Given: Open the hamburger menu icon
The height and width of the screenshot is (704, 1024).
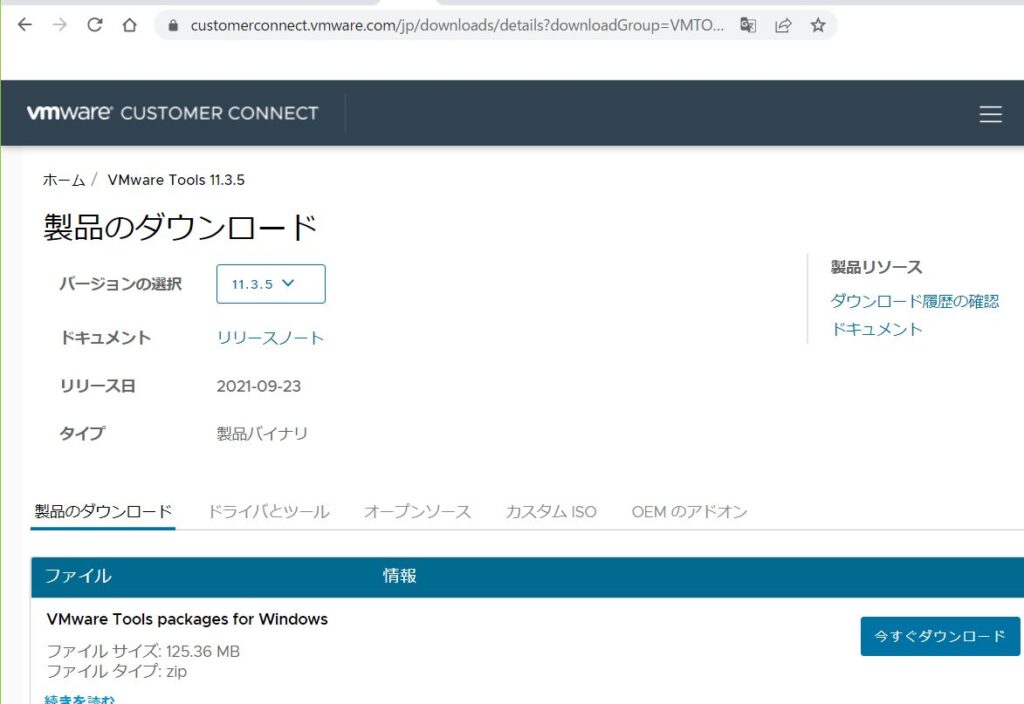Looking at the screenshot, I should [990, 114].
